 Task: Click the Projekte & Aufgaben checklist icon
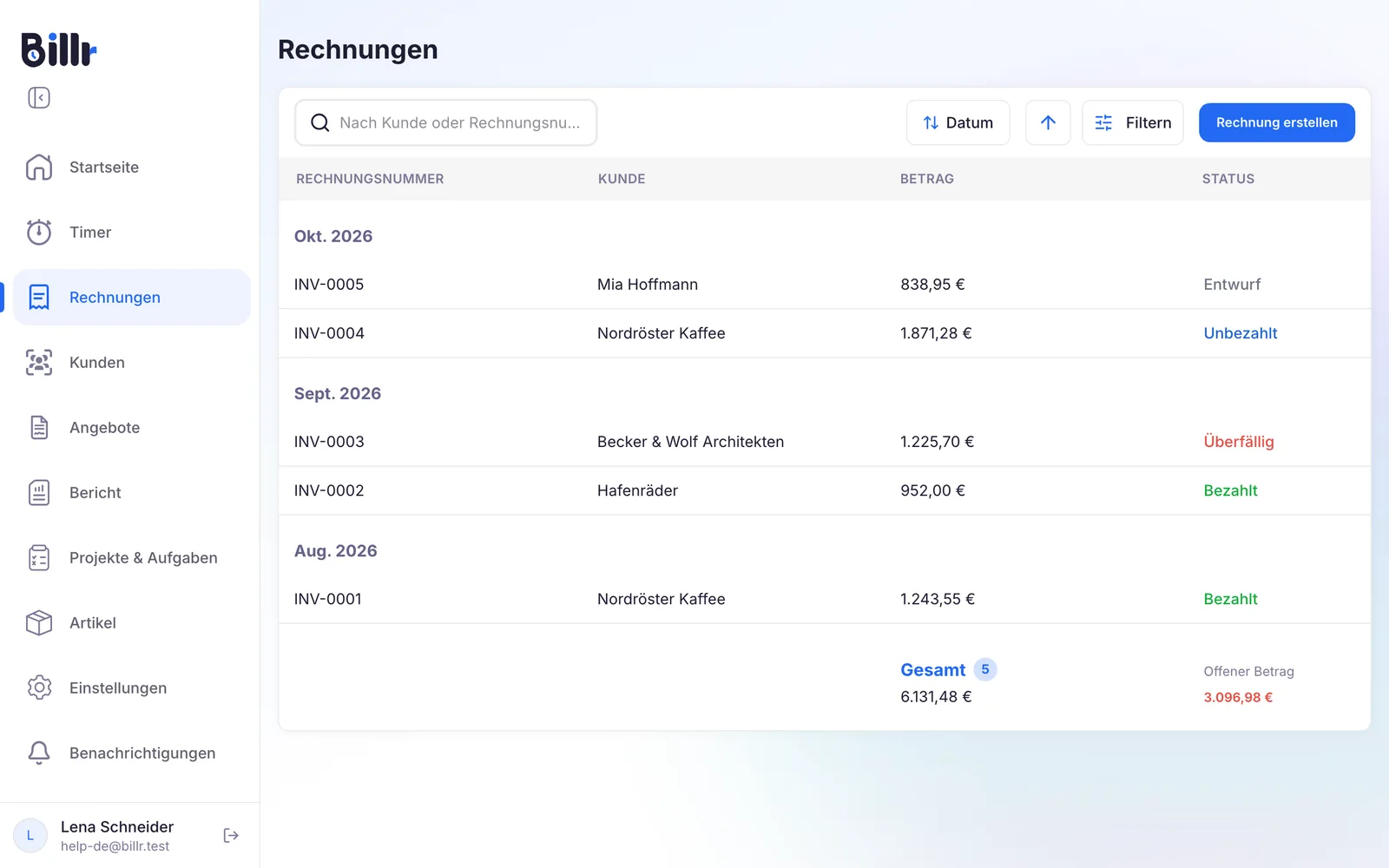point(39,557)
